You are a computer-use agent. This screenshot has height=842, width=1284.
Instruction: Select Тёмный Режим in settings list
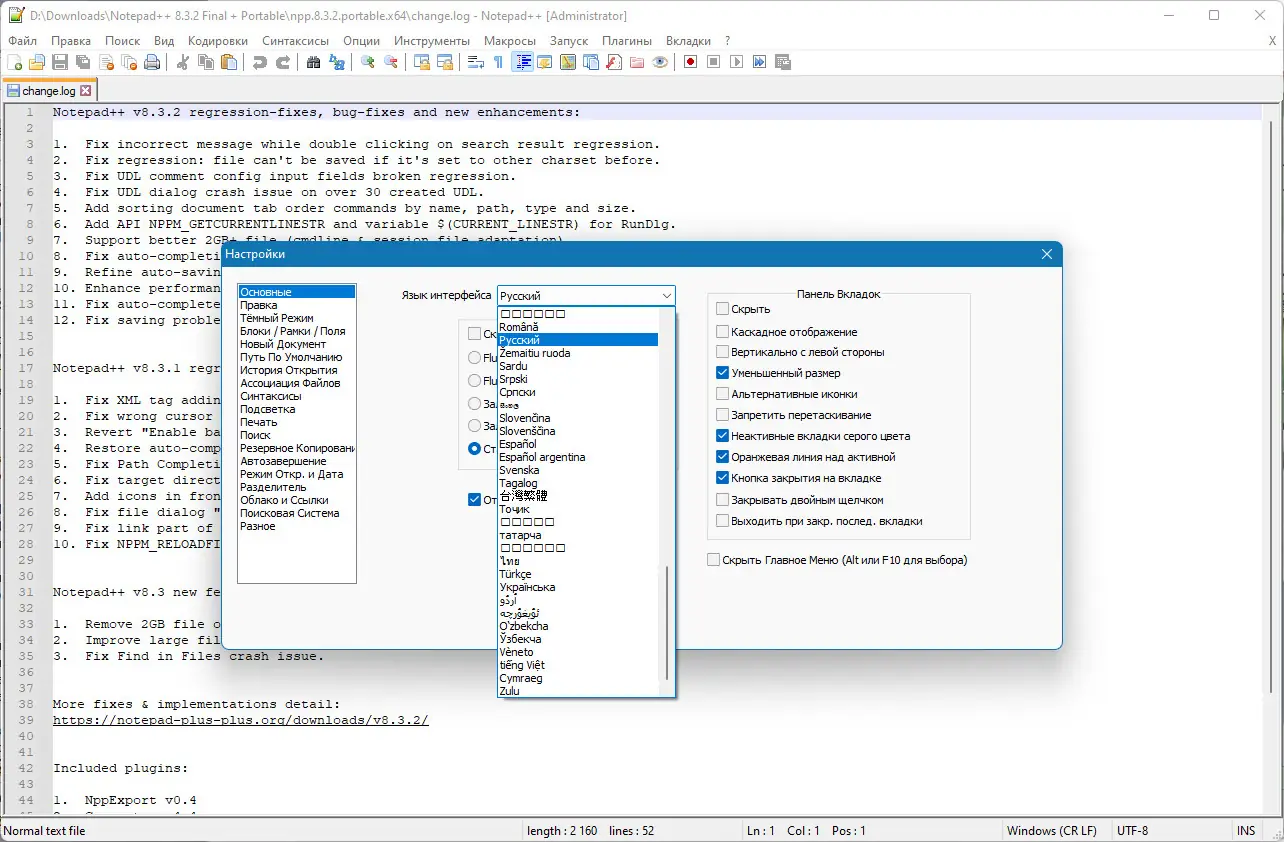coord(276,318)
